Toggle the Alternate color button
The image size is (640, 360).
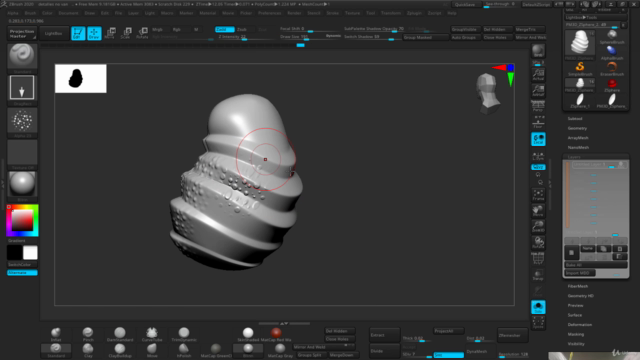(22, 273)
